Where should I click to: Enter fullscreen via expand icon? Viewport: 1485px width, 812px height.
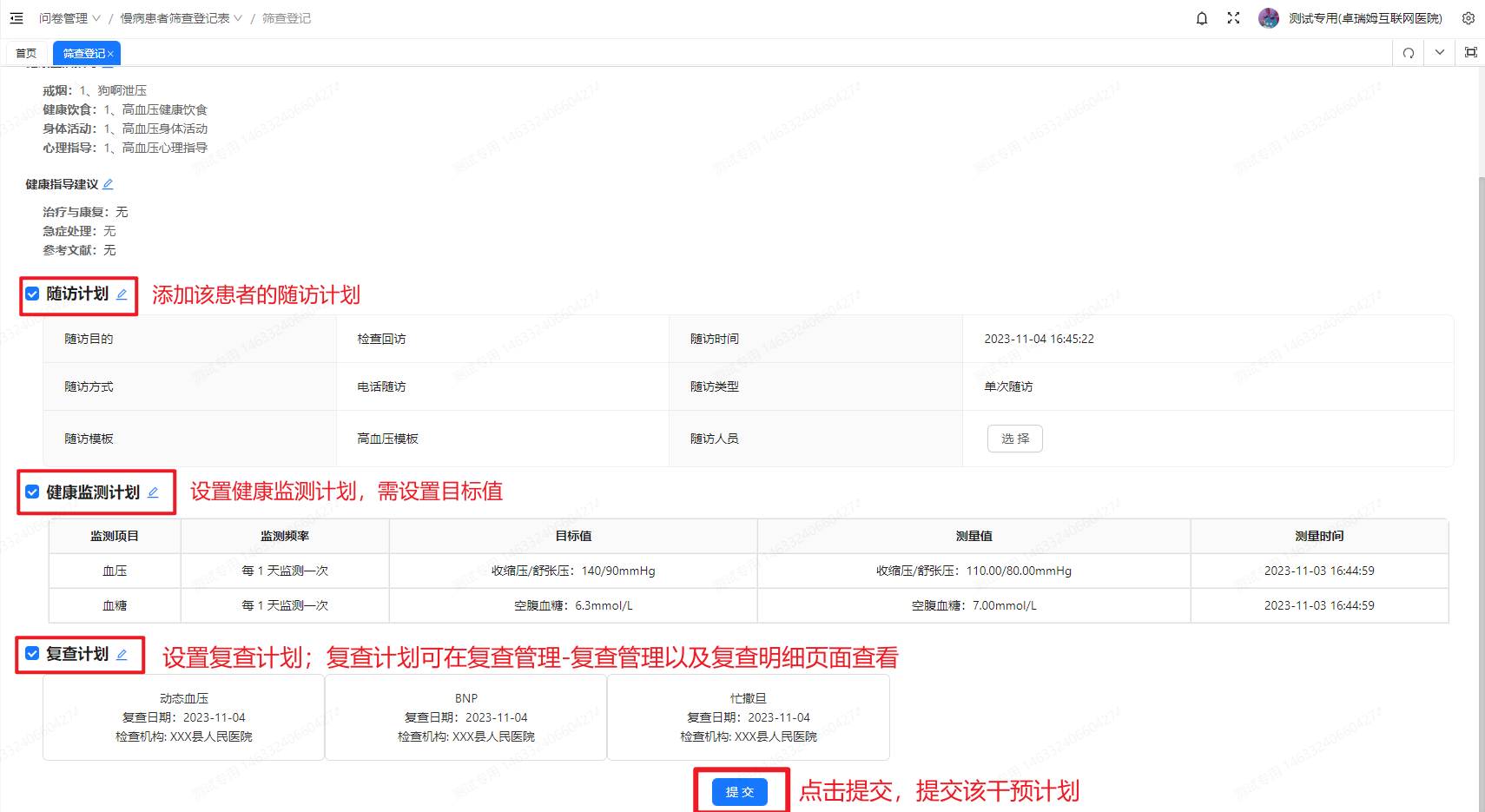click(x=1233, y=17)
